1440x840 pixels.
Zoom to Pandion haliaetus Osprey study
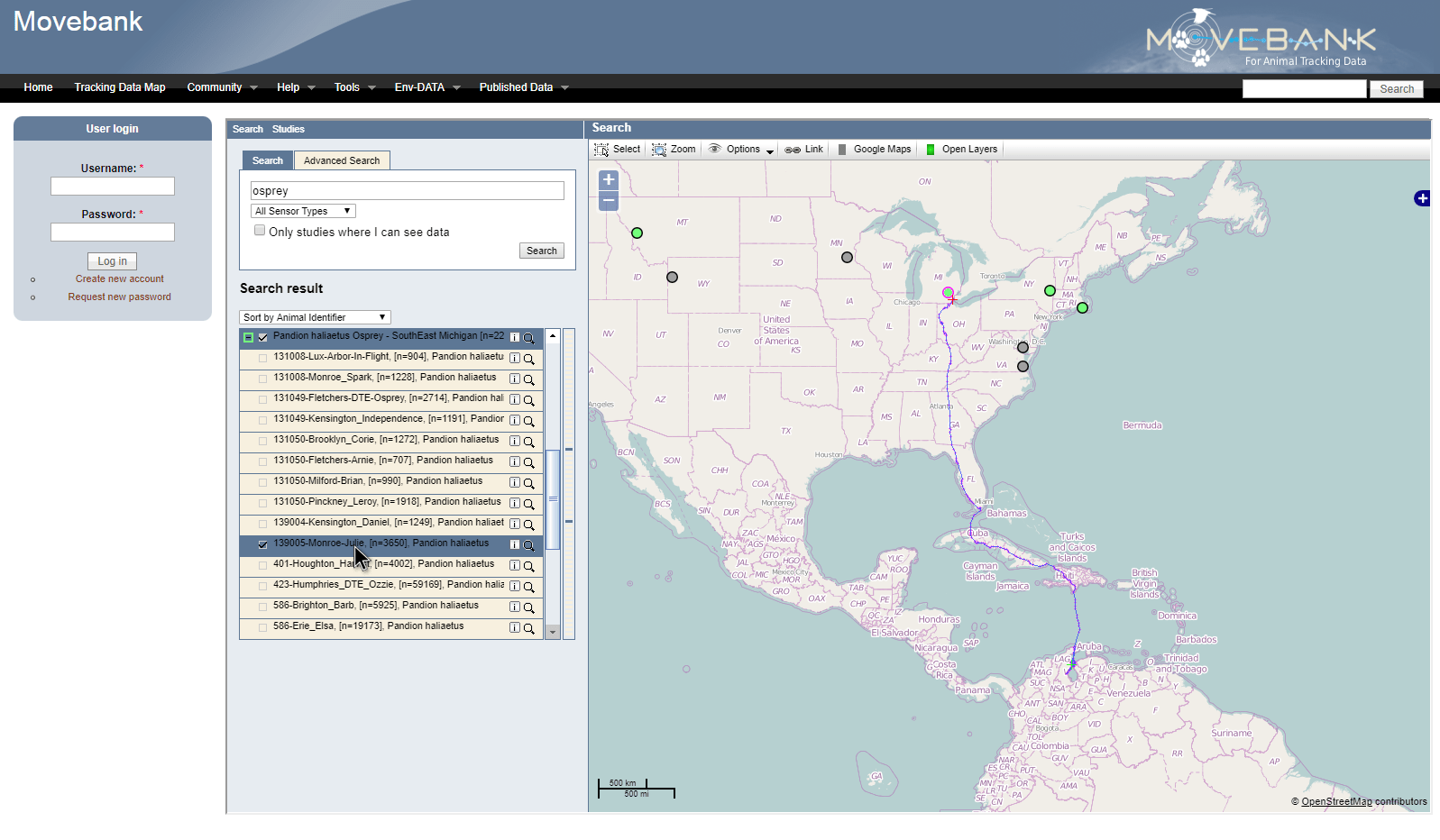[x=529, y=338]
